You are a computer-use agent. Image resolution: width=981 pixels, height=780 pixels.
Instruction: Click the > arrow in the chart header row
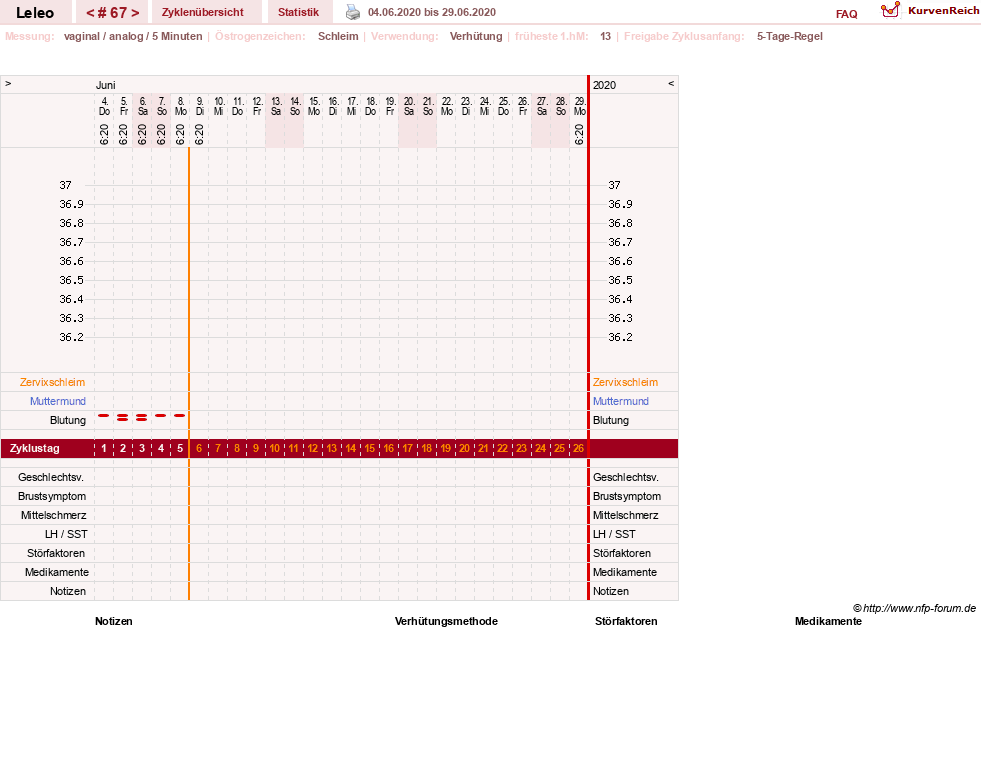click(8, 83)
